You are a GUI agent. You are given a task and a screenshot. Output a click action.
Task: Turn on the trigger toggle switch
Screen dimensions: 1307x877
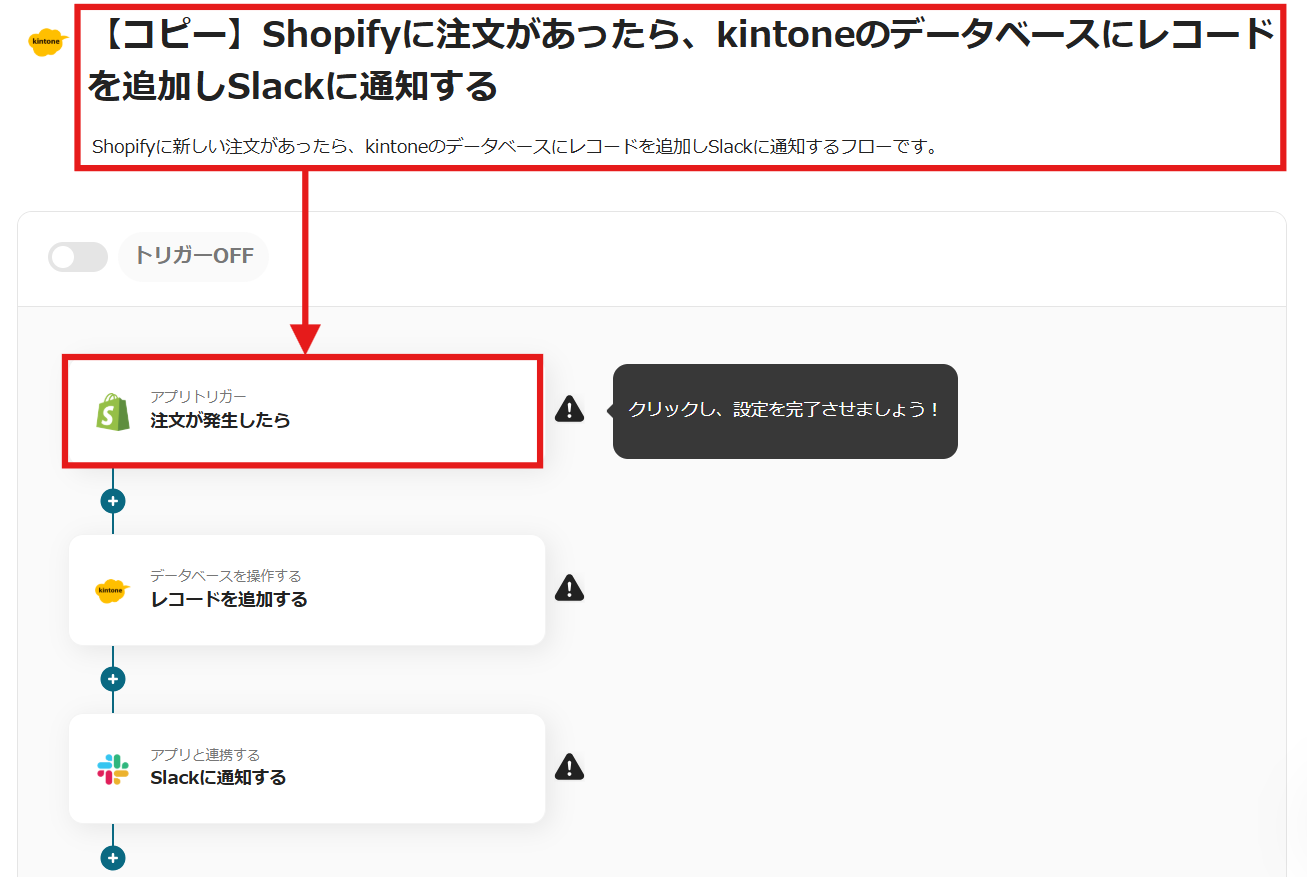coord(78,257)
